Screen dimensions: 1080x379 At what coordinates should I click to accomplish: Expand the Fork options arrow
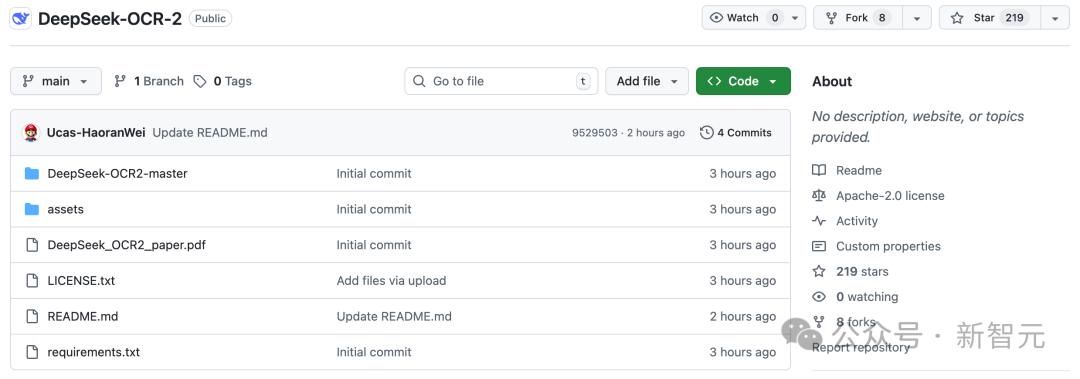[x=917, y=18]
